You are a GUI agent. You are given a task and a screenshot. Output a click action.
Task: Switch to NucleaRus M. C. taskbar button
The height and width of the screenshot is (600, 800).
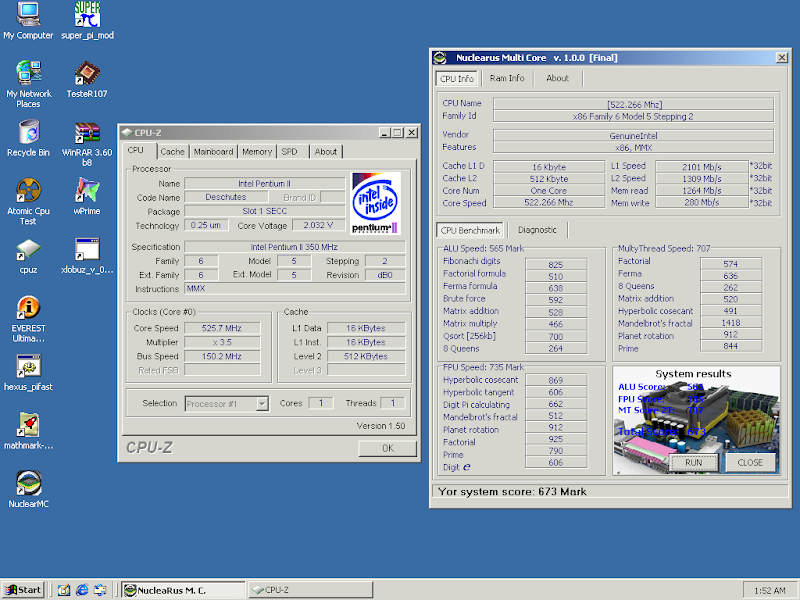coord(183,590)
